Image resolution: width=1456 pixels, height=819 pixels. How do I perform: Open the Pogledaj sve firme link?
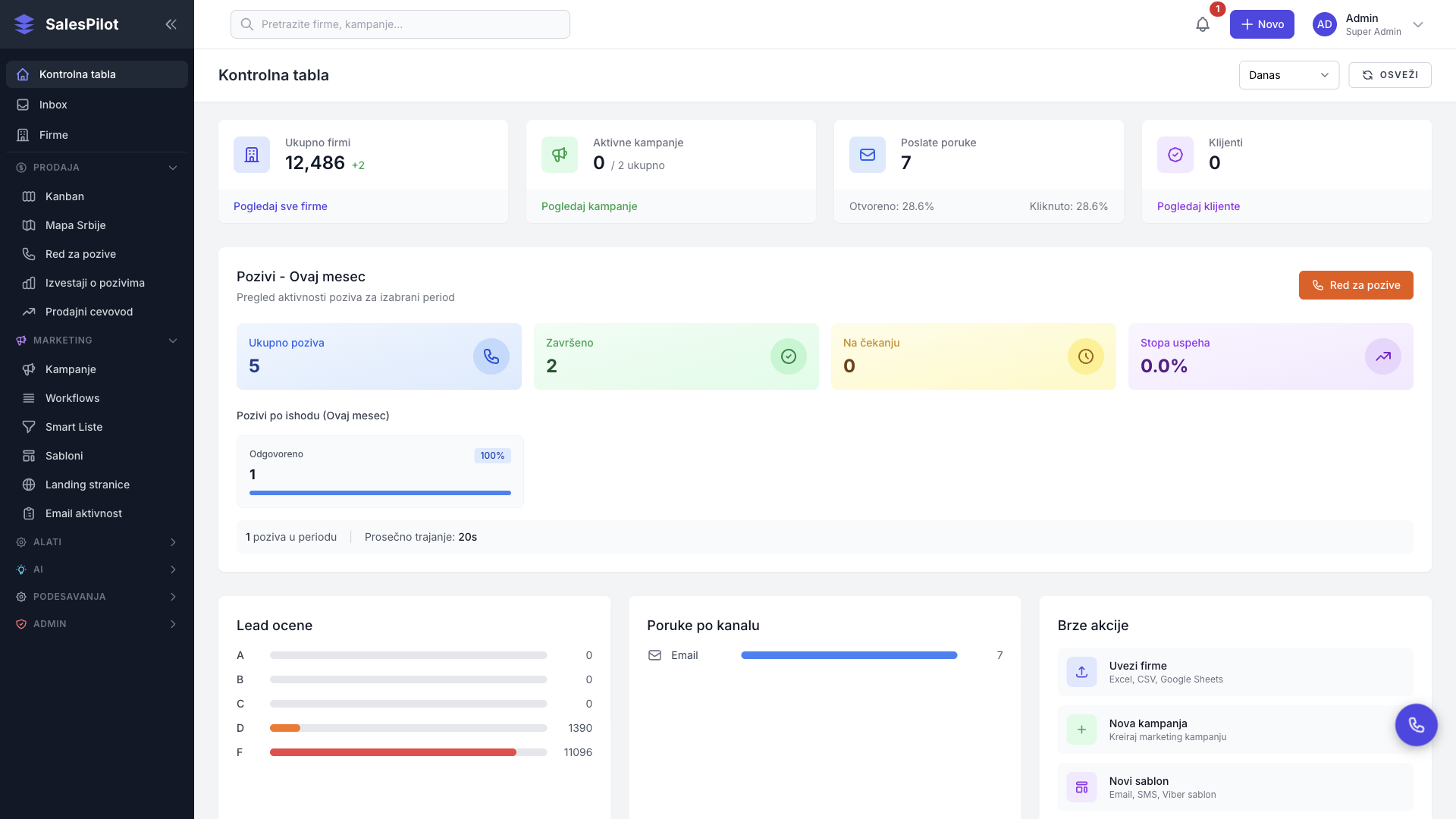(281, 206)
